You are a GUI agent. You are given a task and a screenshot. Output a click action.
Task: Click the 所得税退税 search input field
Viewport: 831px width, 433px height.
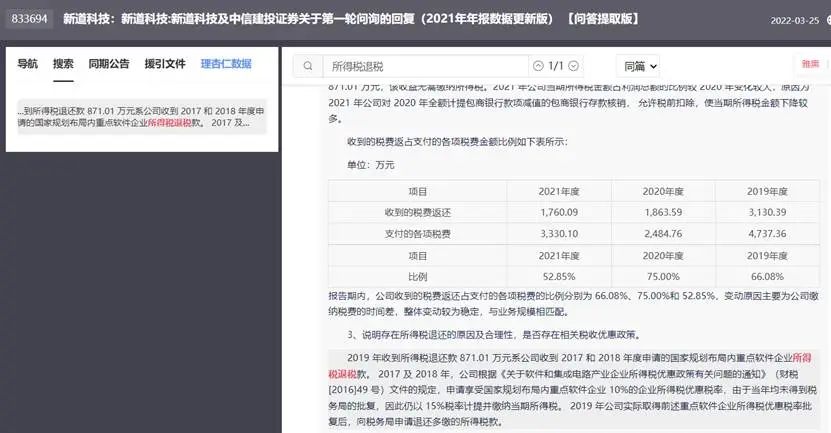(426, 66)
